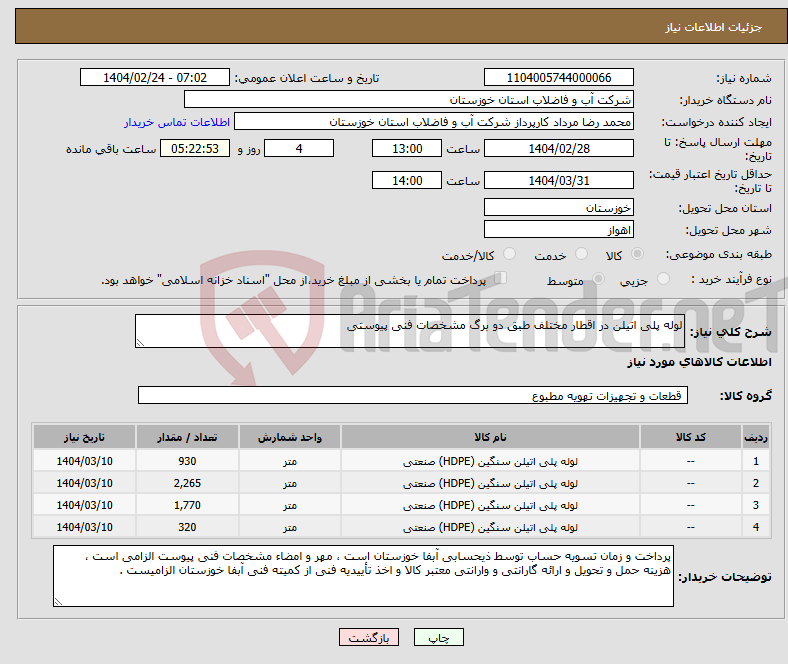Click the گروه کالا field
This screenshot has height=664, width=788.
[413, 396]
